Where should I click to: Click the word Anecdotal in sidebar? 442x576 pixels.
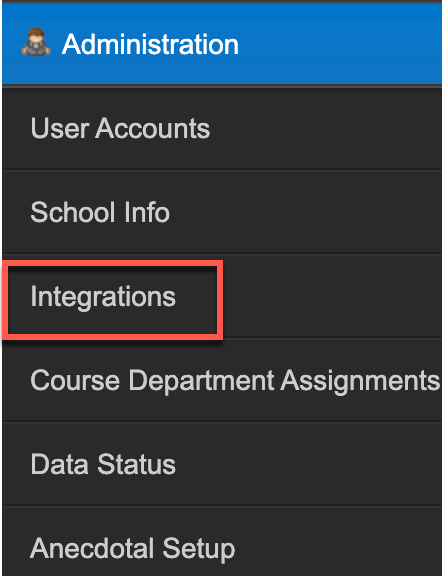93,548
